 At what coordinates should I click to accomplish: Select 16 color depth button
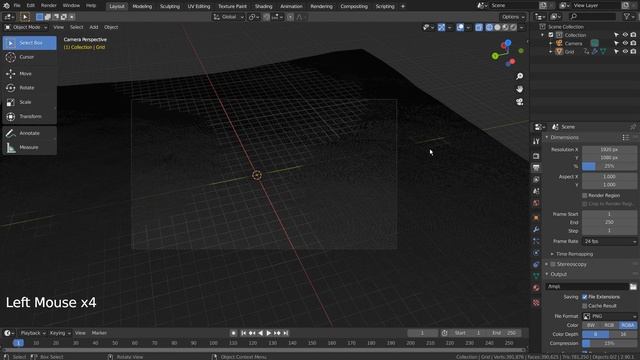click(x=623, y=334)
